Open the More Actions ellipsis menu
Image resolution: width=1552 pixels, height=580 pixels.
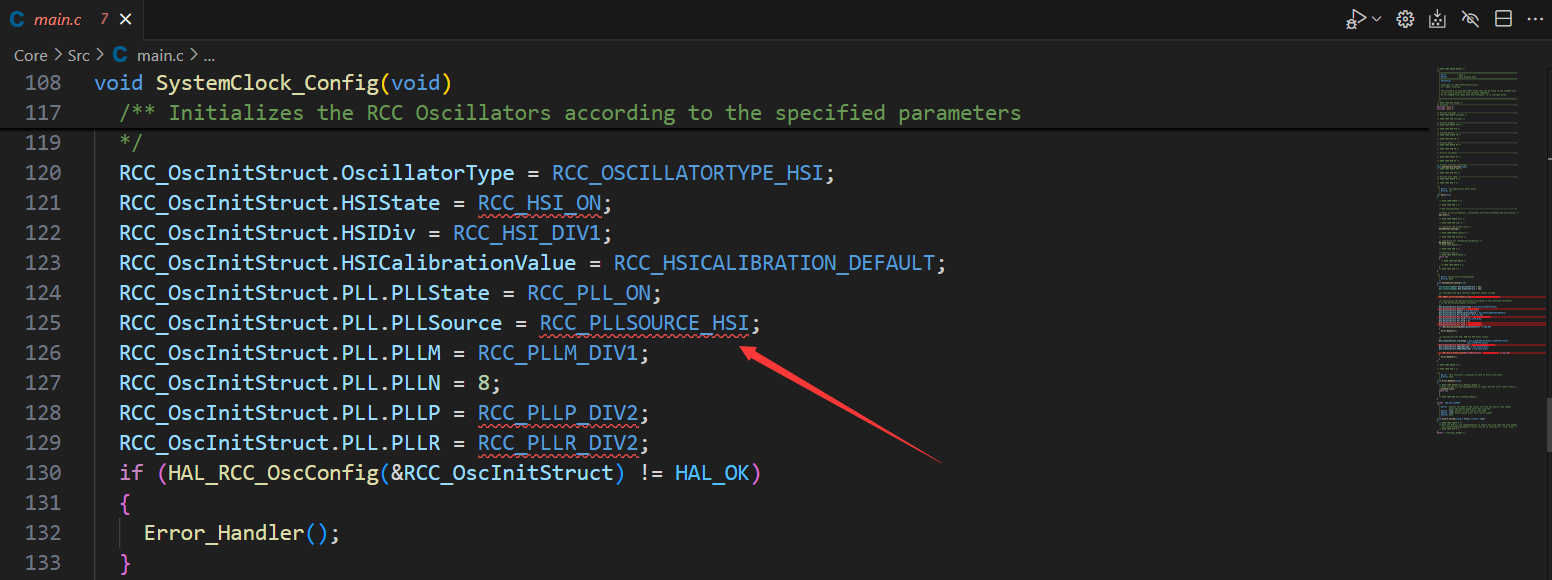click(1535, 19)
